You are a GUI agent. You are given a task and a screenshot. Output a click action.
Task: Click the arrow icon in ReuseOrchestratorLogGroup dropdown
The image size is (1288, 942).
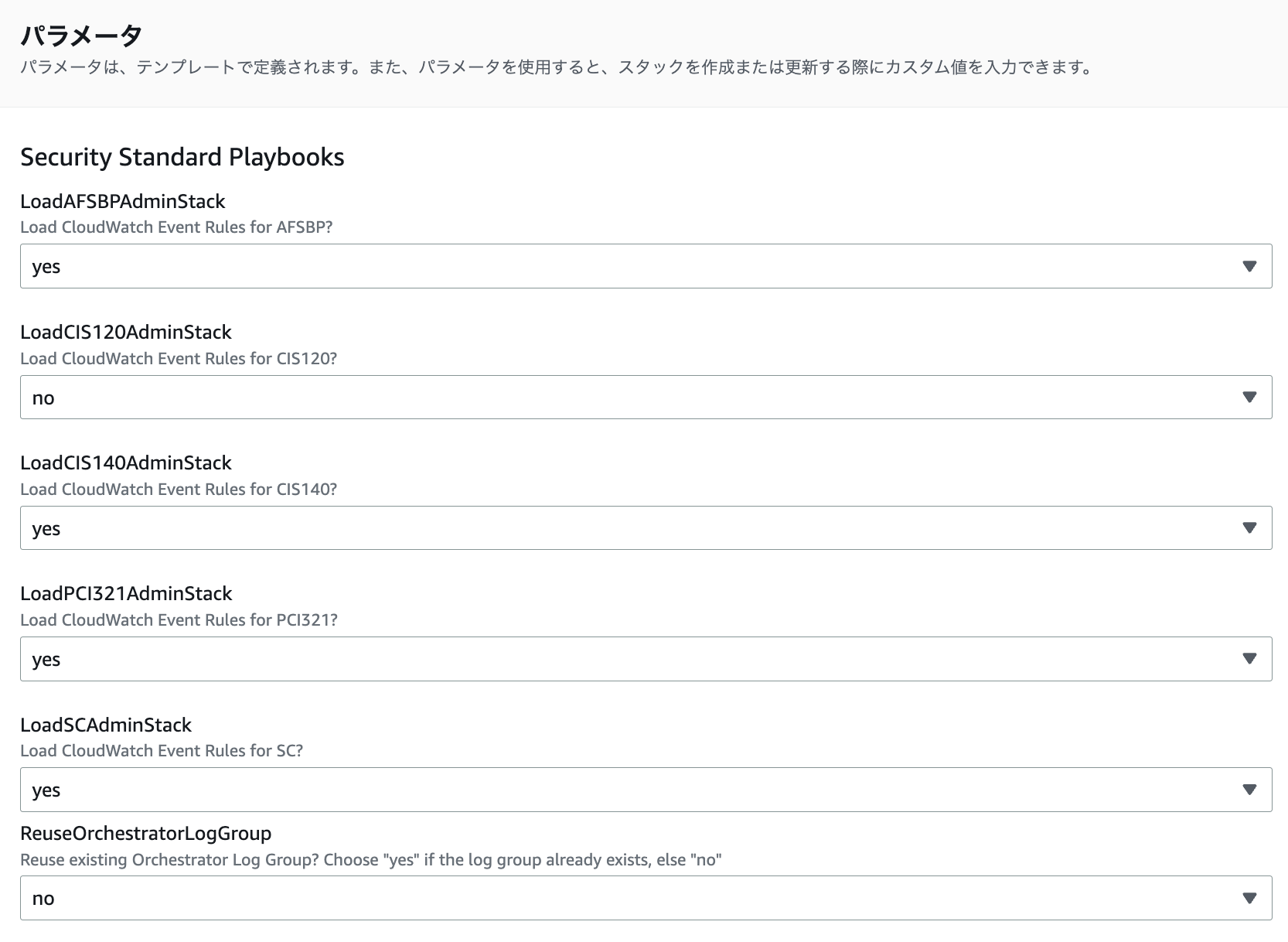click(1249, 898)
